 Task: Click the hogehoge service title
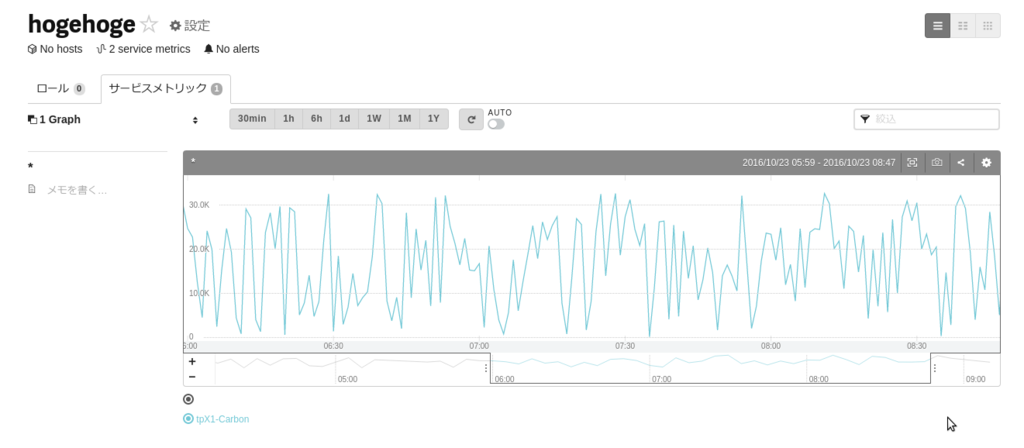(x=82, y=25)
